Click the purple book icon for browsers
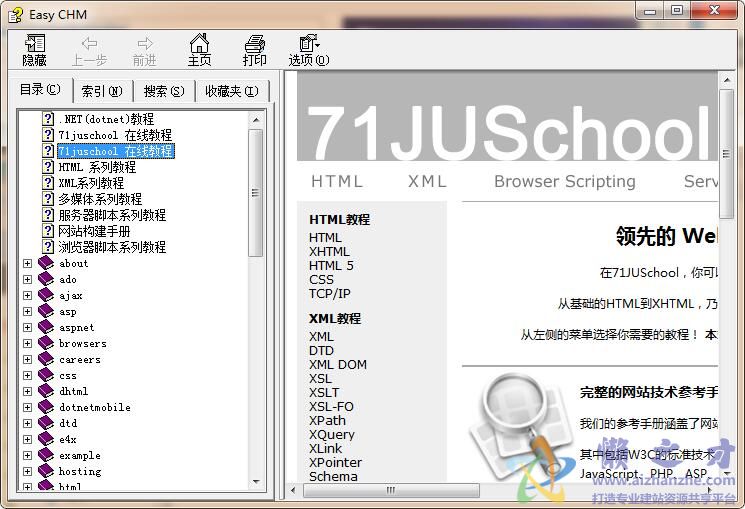Viewport: 745px width, 509px height. tap(46, 343)
